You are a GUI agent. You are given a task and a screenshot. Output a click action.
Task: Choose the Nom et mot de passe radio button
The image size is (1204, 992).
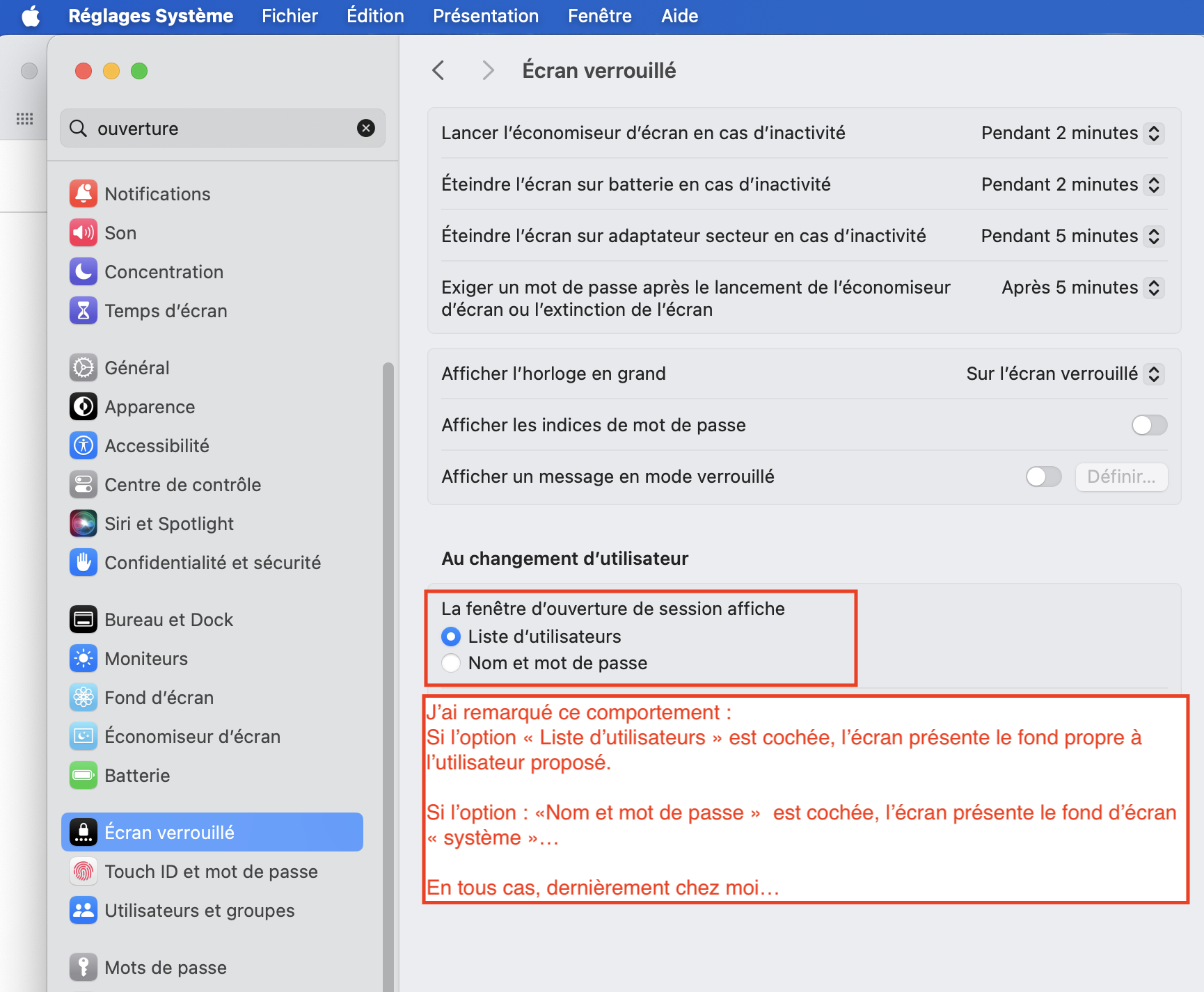tap(451, 663)
